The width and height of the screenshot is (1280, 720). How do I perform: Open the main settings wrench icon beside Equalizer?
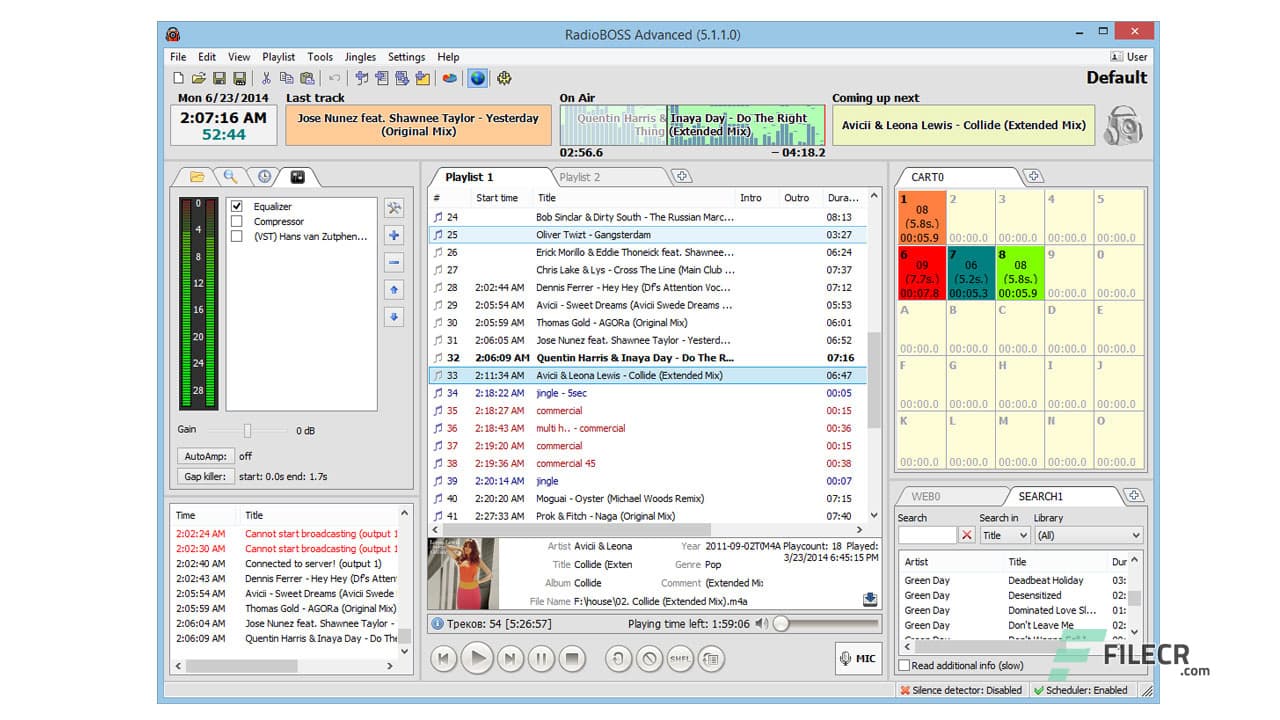coord(394,207)
